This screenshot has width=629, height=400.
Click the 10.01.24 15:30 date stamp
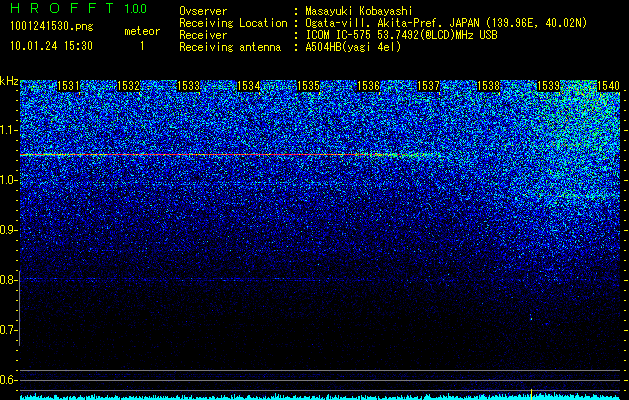51,46
